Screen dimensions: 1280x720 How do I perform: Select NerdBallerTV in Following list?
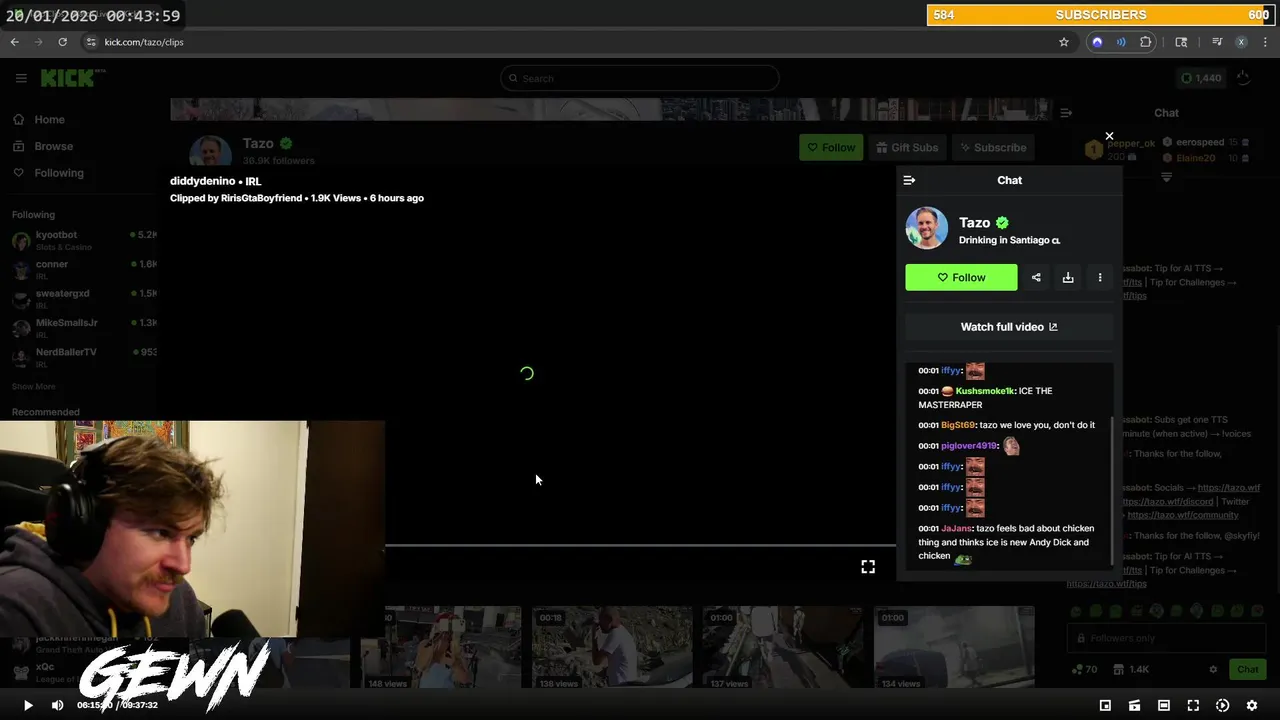click(x=84, y=356)
